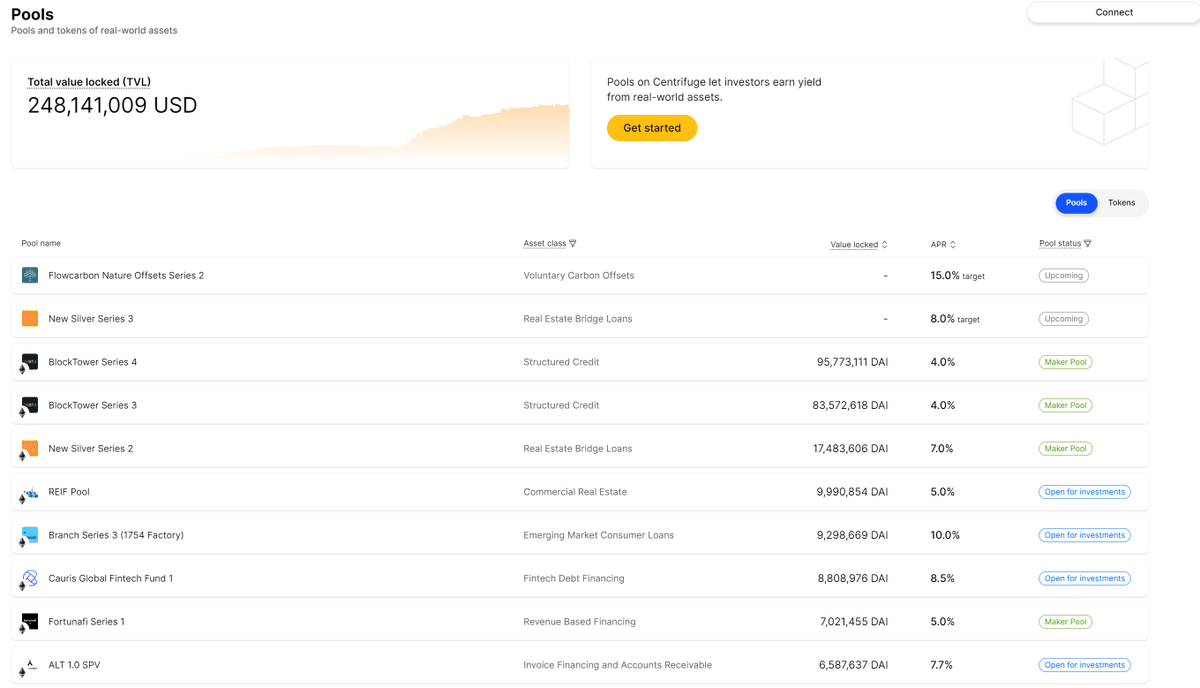
Task: Sort by the APR column header
Action: pos(943,245)
